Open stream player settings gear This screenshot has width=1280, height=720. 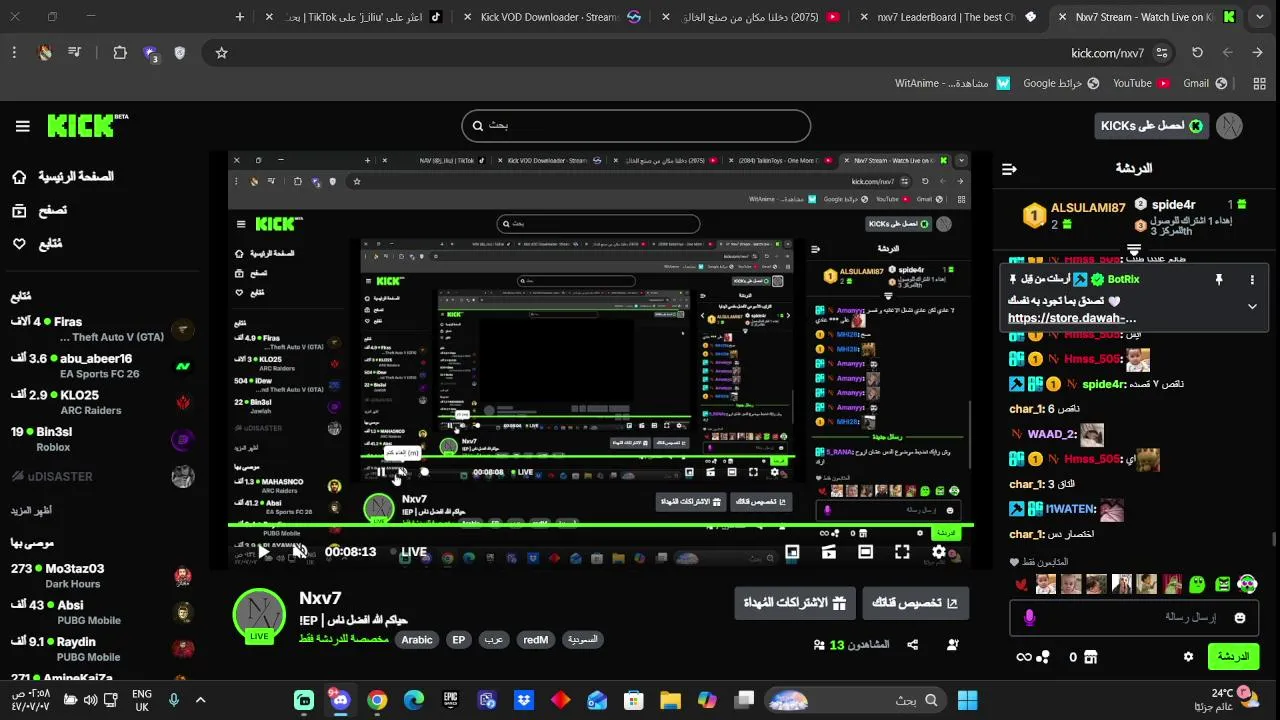click(x=939, y=552)
